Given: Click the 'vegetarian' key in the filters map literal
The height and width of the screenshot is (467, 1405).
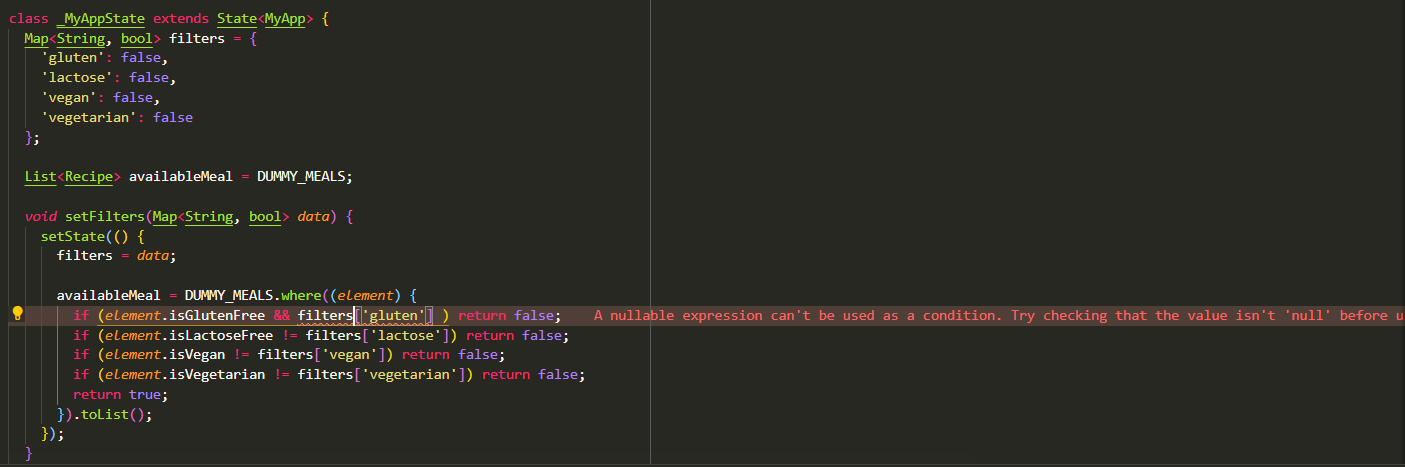Looking at the screenshot, I should 89,118.
